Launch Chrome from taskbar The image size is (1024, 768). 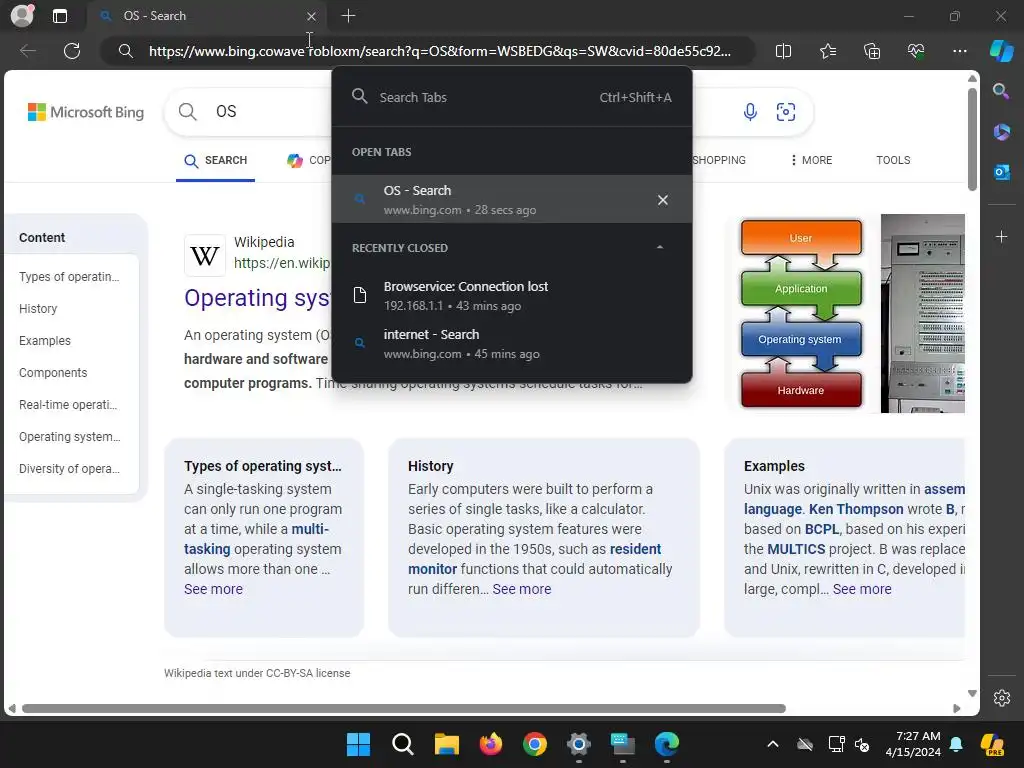click(x=535, y=744)
